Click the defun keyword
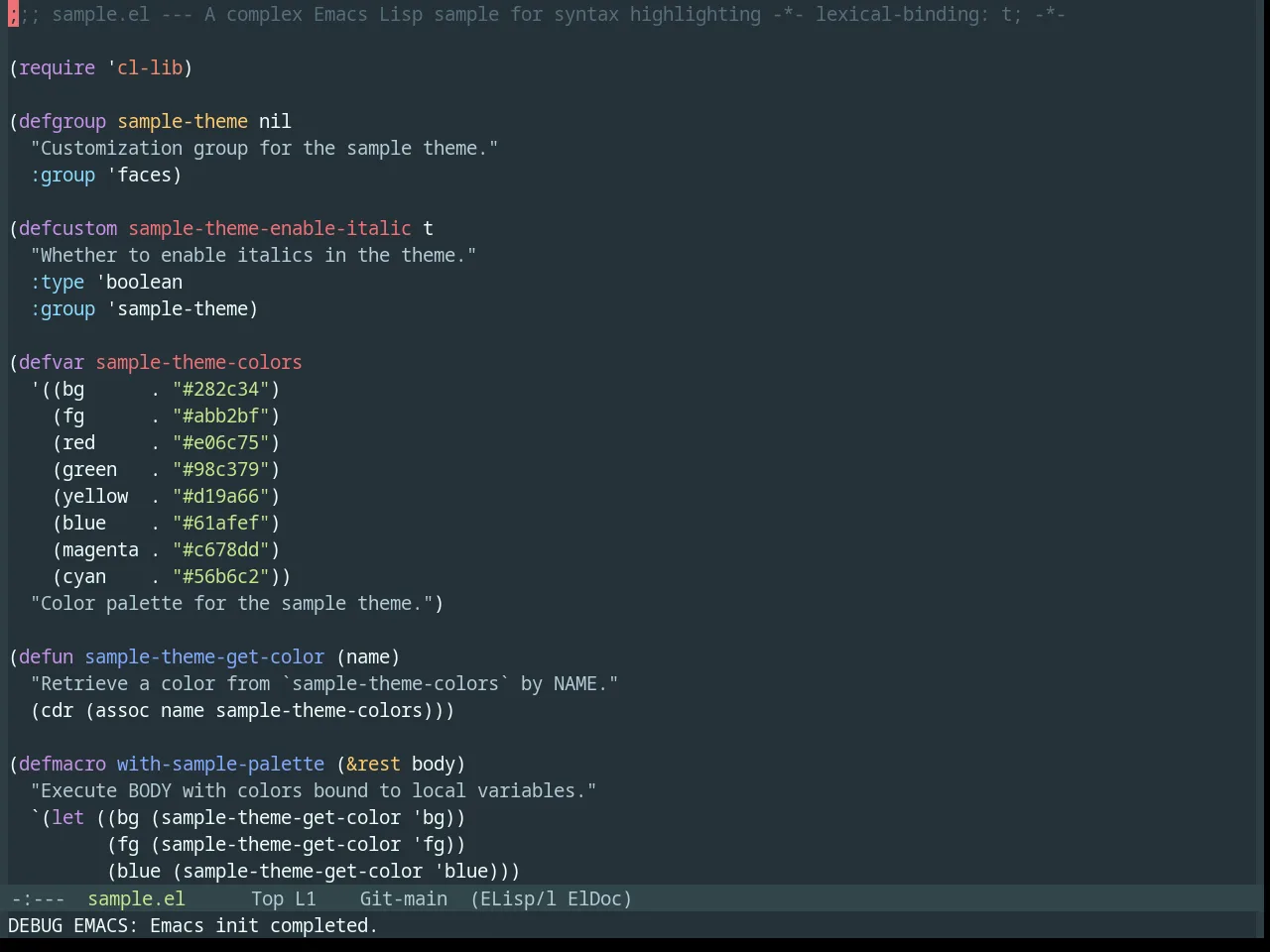1270x952 pixels. 47,656
